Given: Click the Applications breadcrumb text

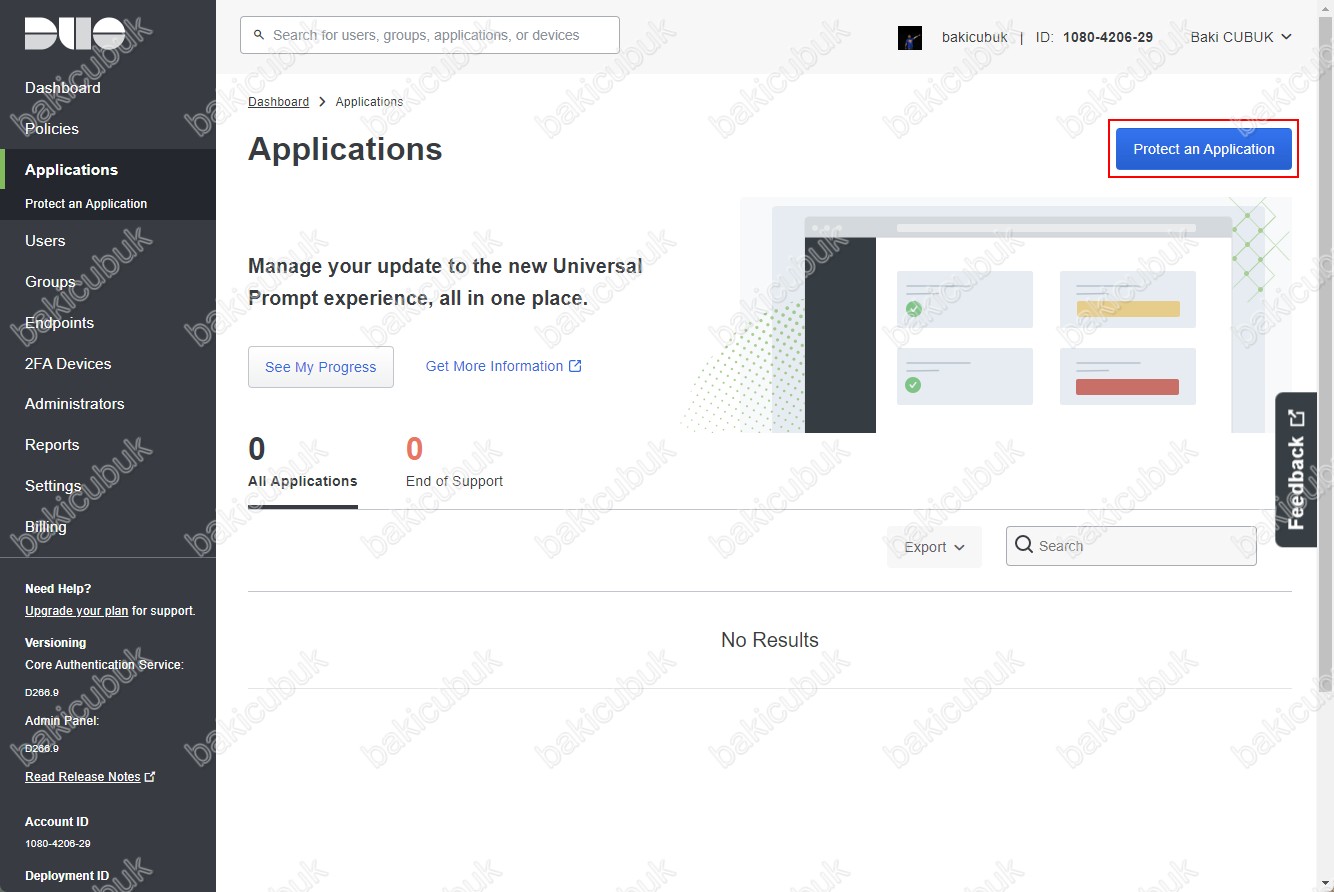Looking at the screenshot, I should pyautogui.click(x=369, y=102).
